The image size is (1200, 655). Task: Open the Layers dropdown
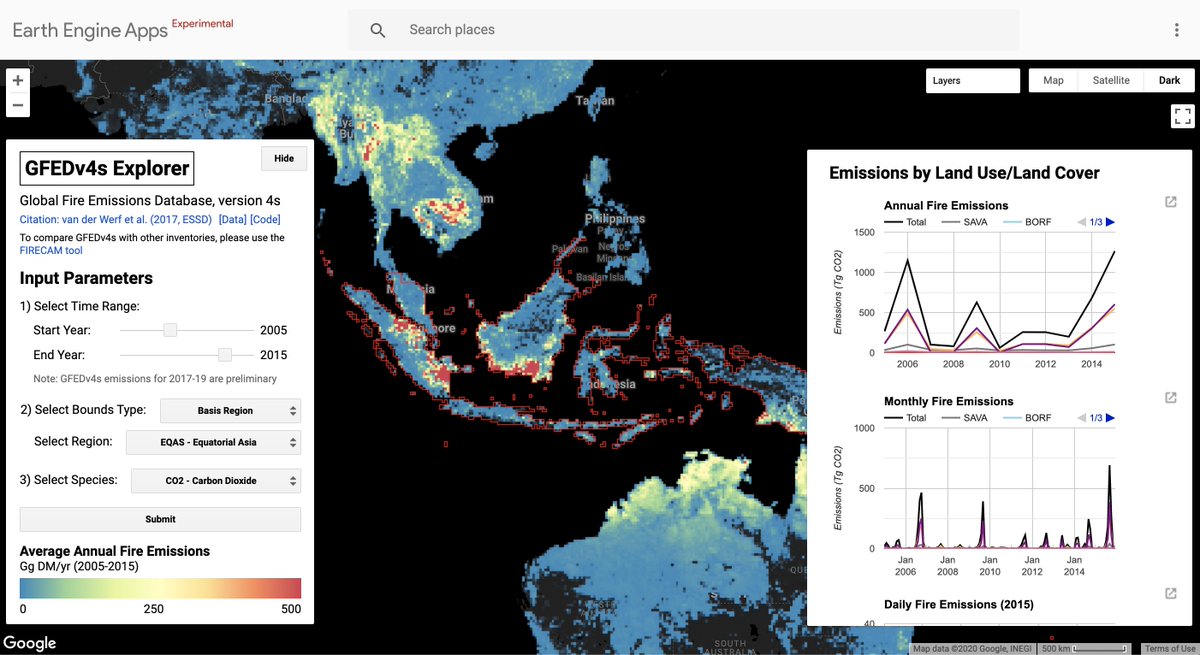pyautogui.click(x=973, y=80)
